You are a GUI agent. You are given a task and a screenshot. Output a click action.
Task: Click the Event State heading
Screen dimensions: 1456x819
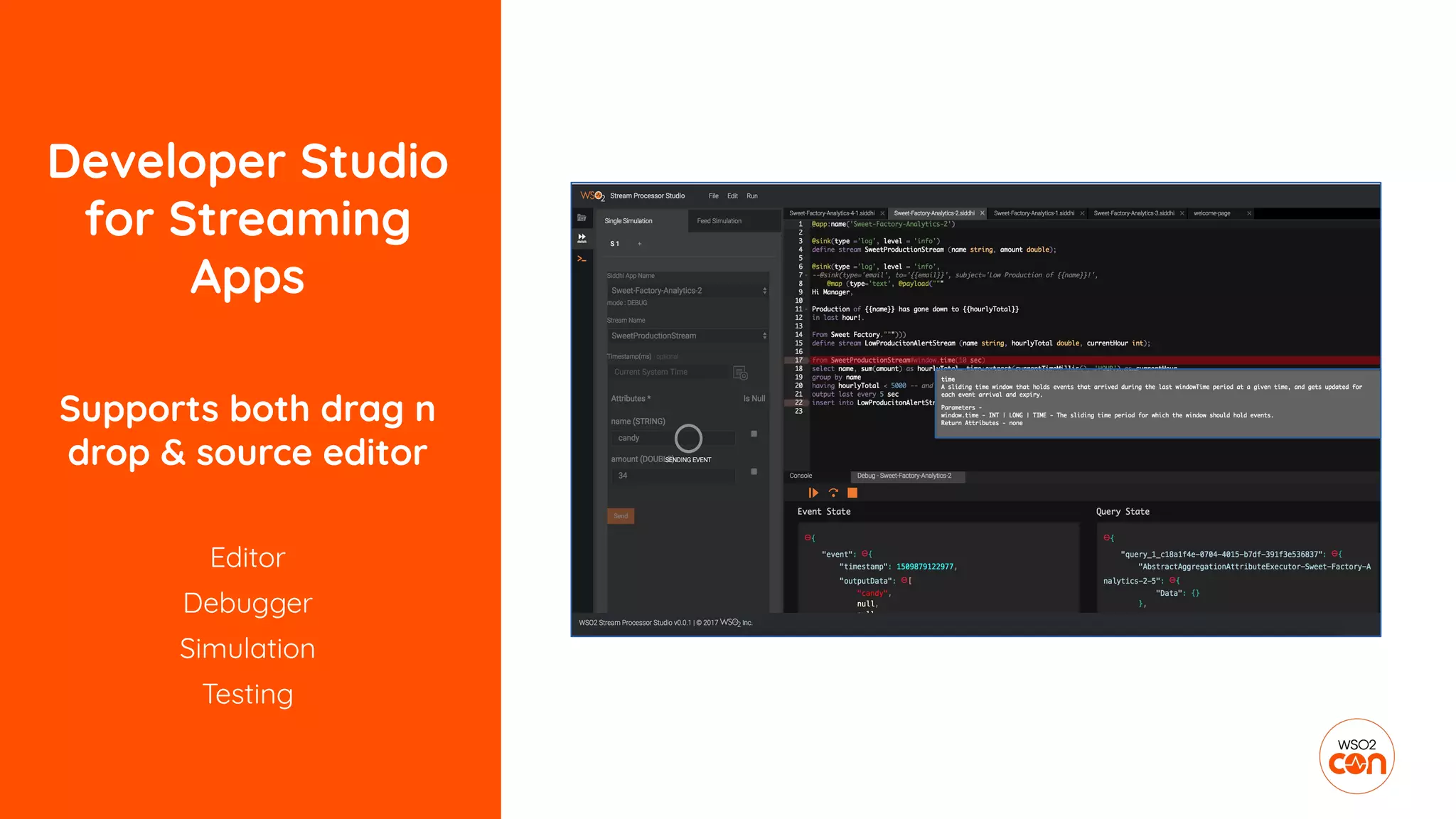pos(824,511)
